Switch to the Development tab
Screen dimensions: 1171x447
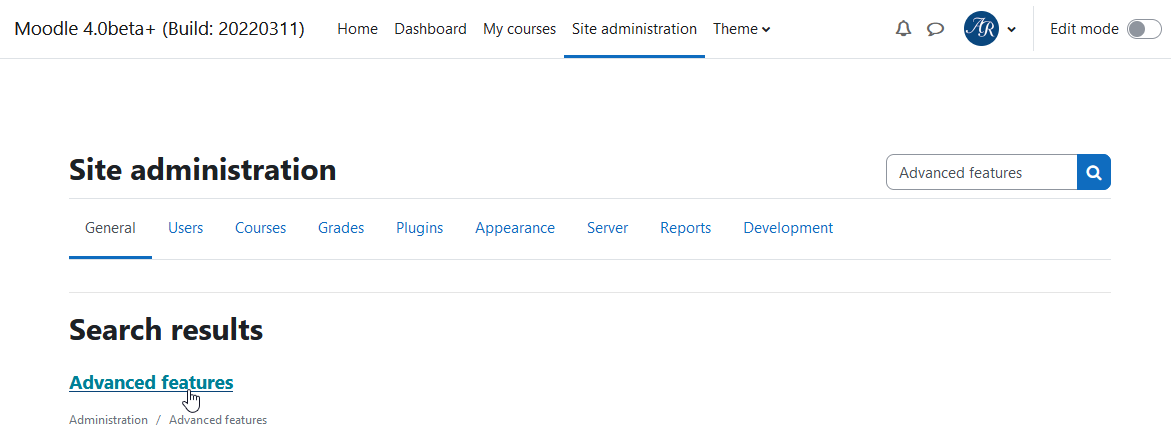tap(788, 228)
